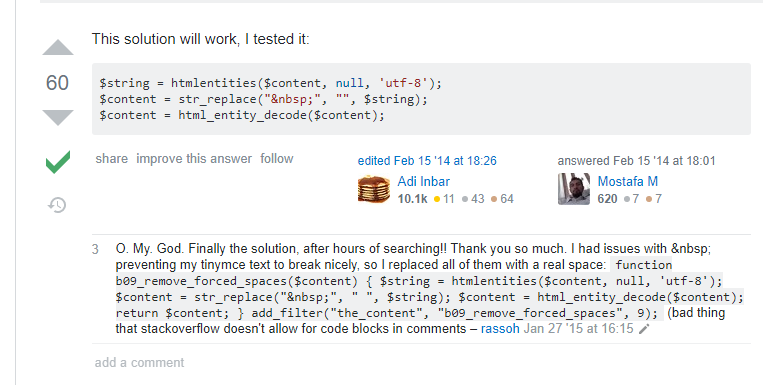This screenshot has height=385, width=763.
Task: Click improve this answer
Action: pos(194,159)
